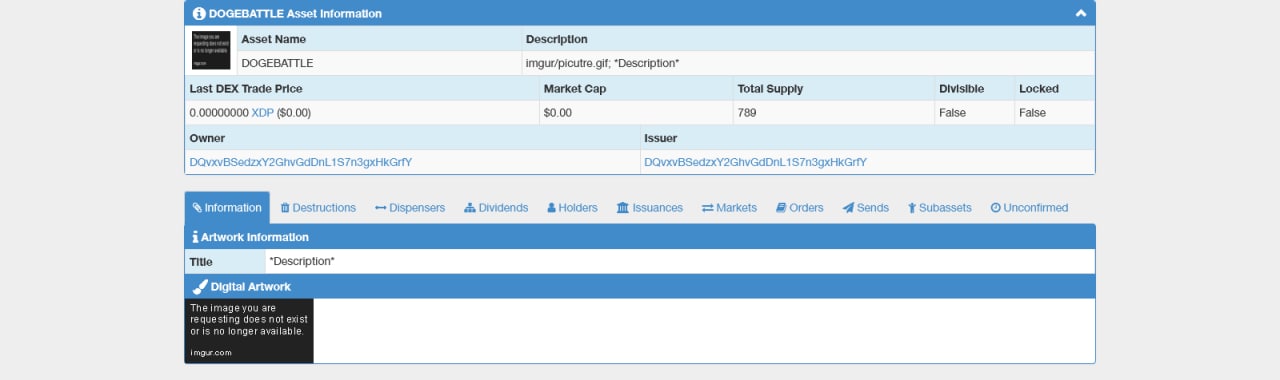Collapse the DOGEBATTLE Asset Information panel chevron
Viewport: 1280px width, 380px height.
pos(1080,14)
